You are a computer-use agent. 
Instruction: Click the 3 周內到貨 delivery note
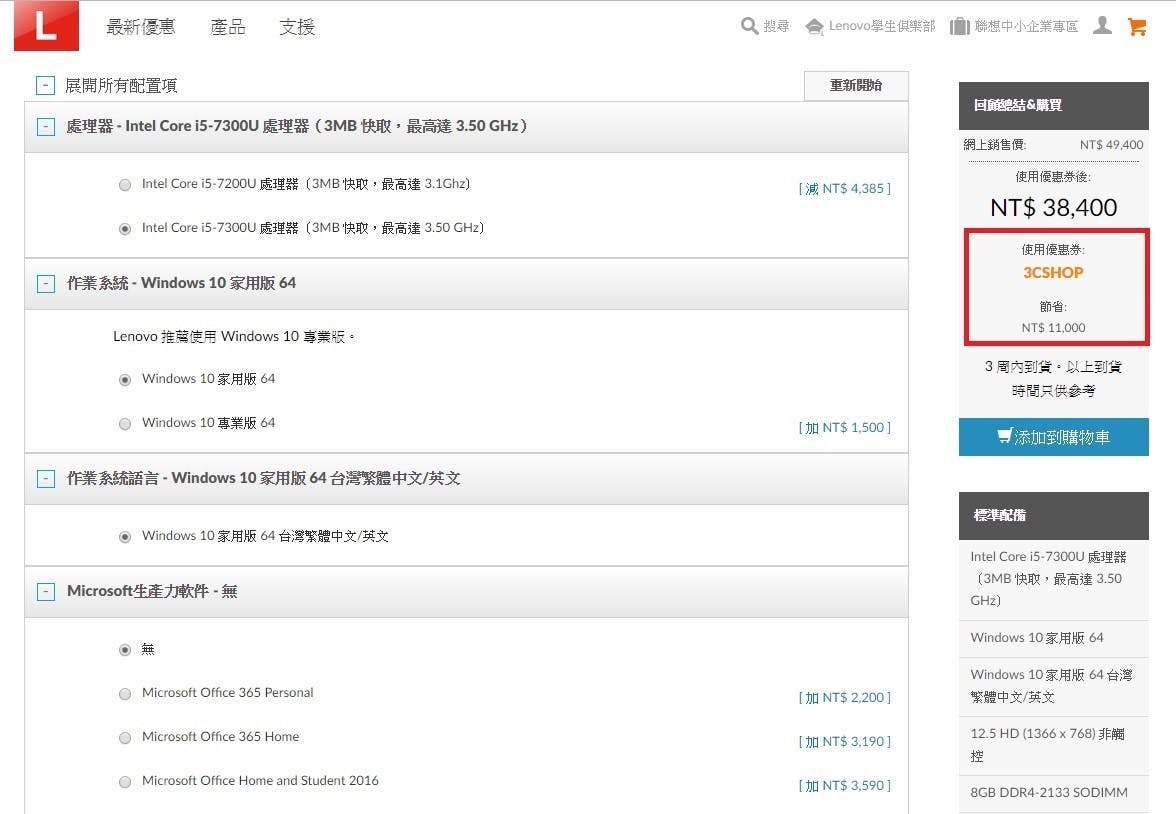[x=1053, y=379]
